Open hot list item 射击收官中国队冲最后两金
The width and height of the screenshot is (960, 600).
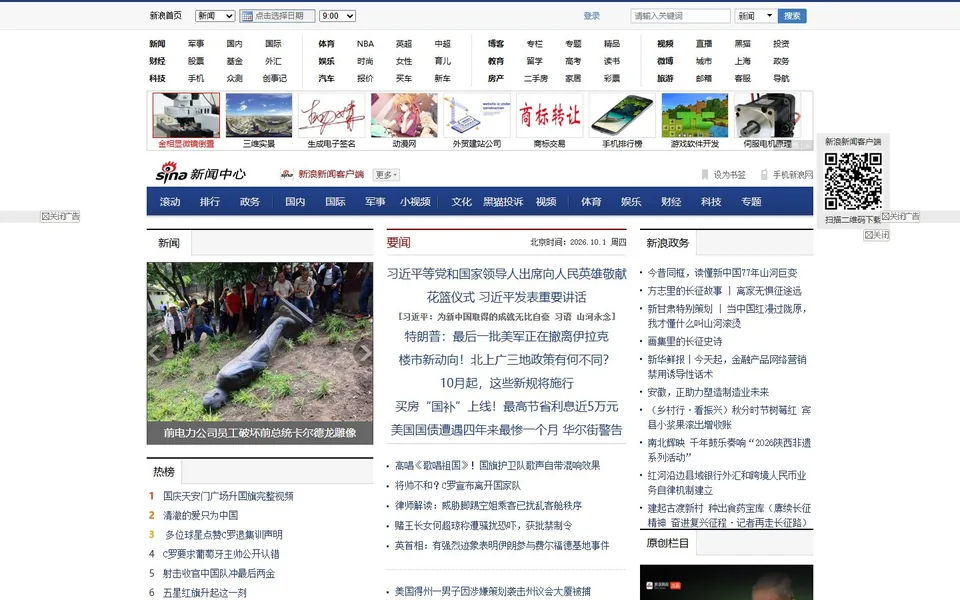pos(219,574)
